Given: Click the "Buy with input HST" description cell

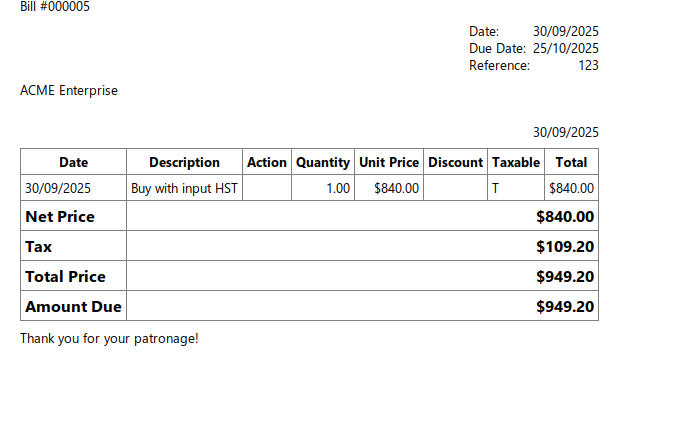Looking at the screenshot, I should [184, 187].
